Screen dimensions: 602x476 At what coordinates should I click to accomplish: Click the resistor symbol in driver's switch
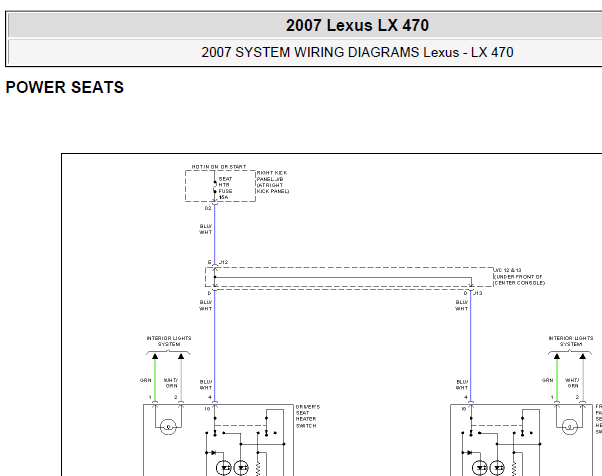[258, 468]
